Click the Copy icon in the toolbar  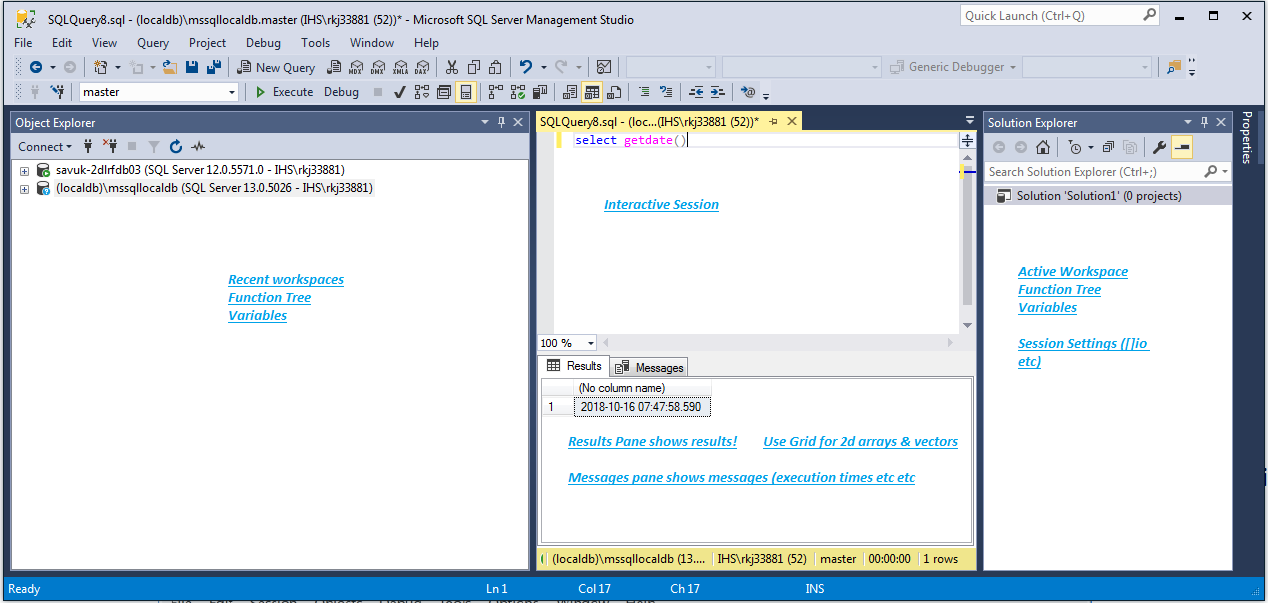[x=473, y=67]
